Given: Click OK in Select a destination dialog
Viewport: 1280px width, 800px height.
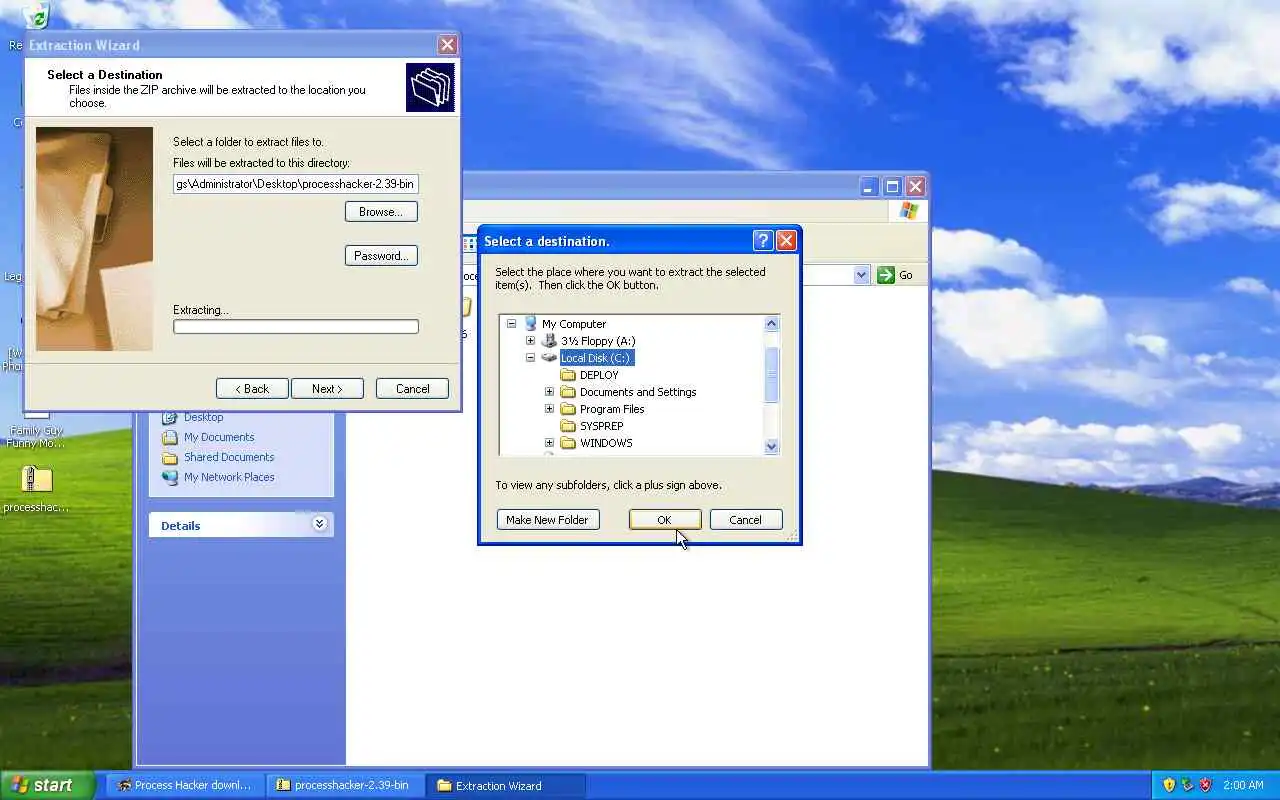Looking at the screenshot, I should click(x=664, y=520).
